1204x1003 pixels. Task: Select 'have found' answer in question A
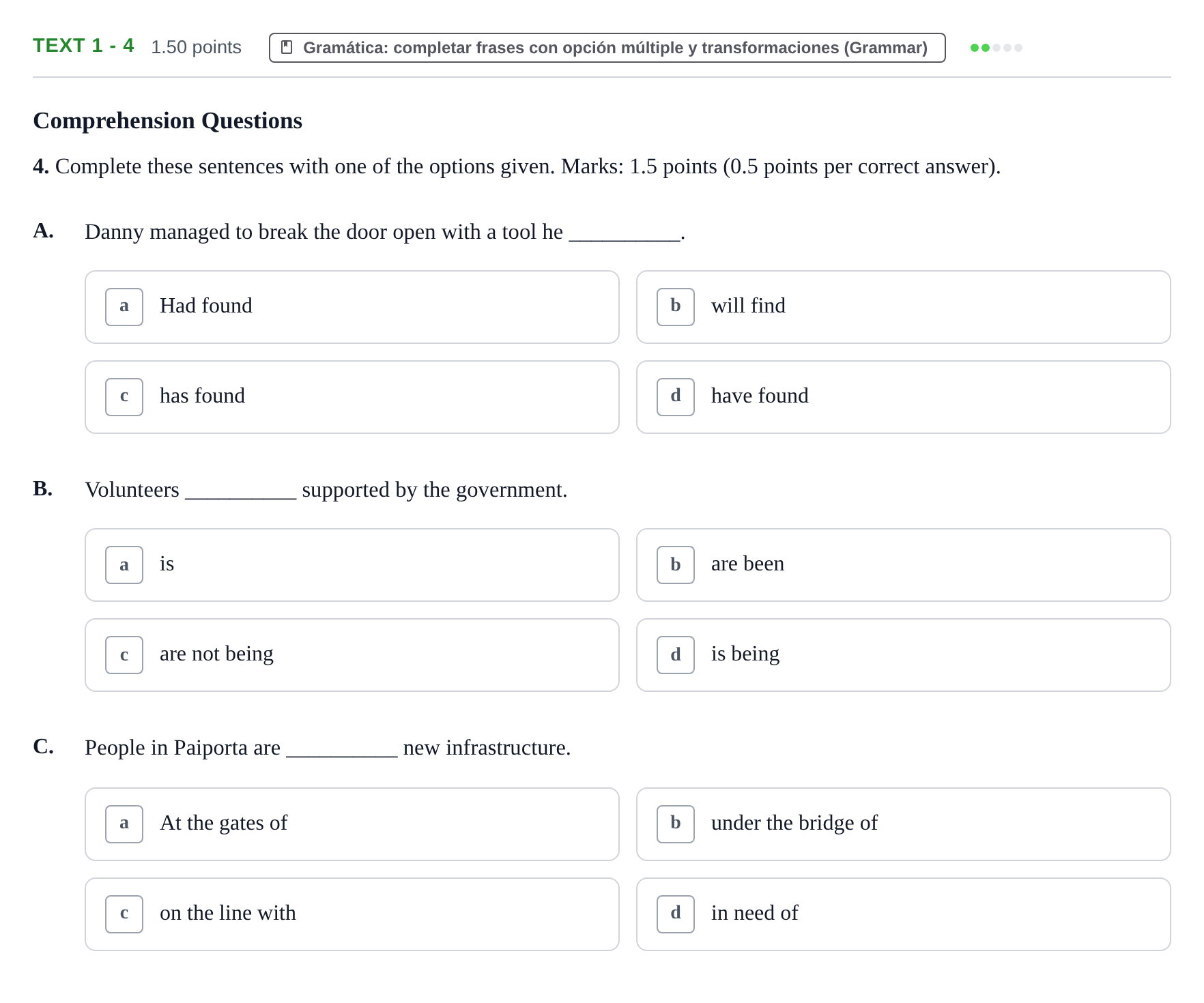click(903, 397)
